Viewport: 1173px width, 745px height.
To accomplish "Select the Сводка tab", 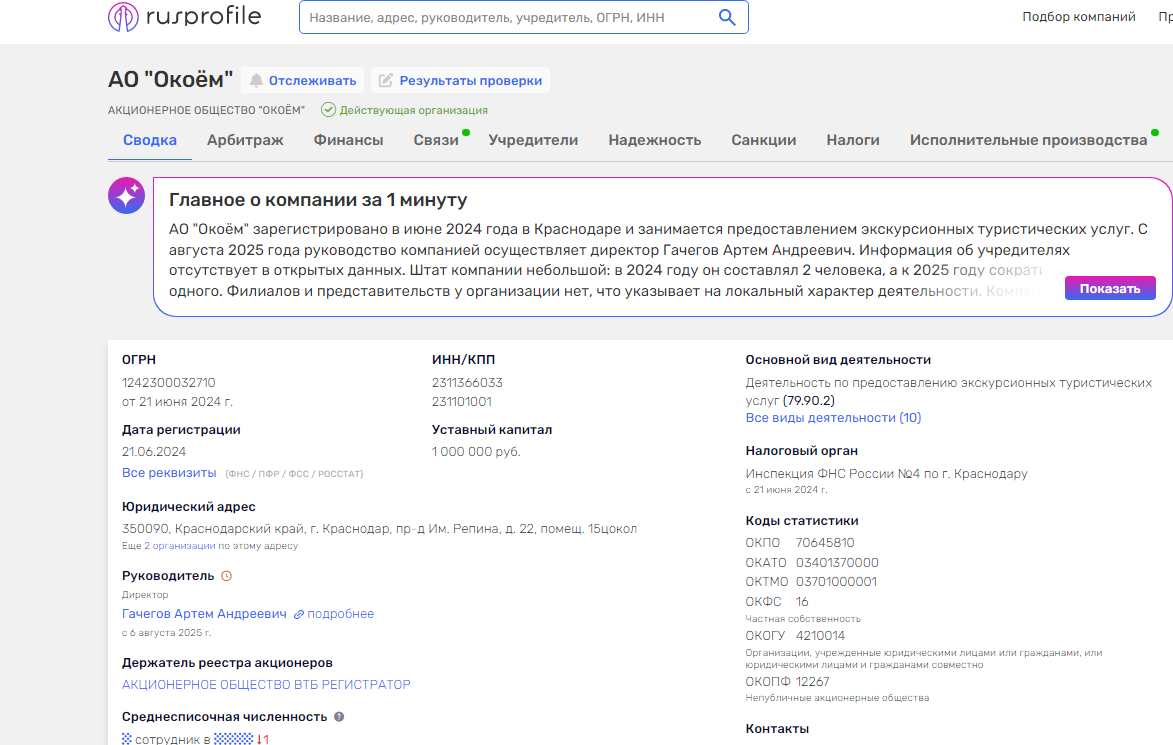I will point(150,140).
